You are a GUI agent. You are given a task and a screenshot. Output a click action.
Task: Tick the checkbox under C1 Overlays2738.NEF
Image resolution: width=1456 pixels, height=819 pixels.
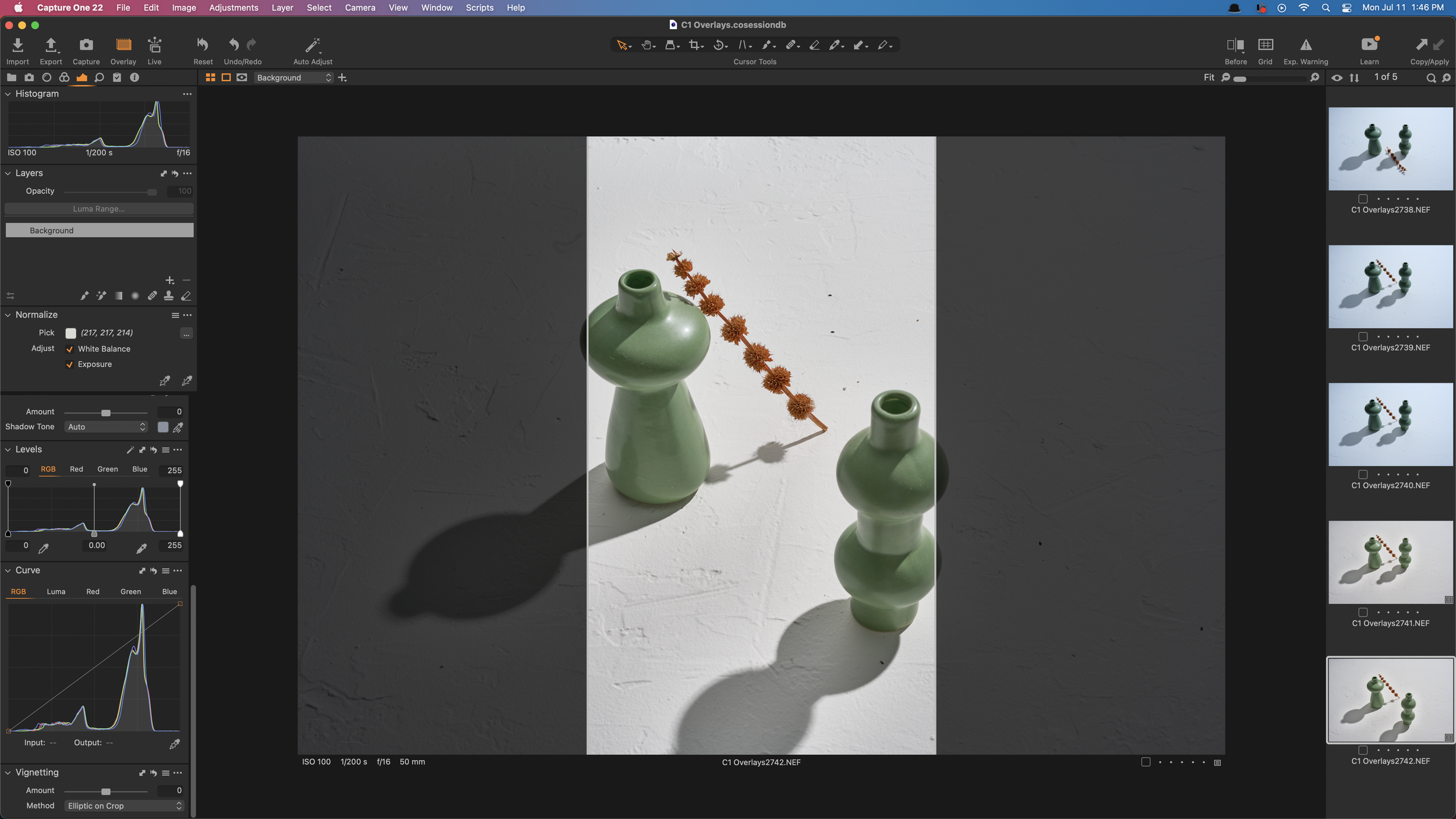click(x=1363, y=199)
